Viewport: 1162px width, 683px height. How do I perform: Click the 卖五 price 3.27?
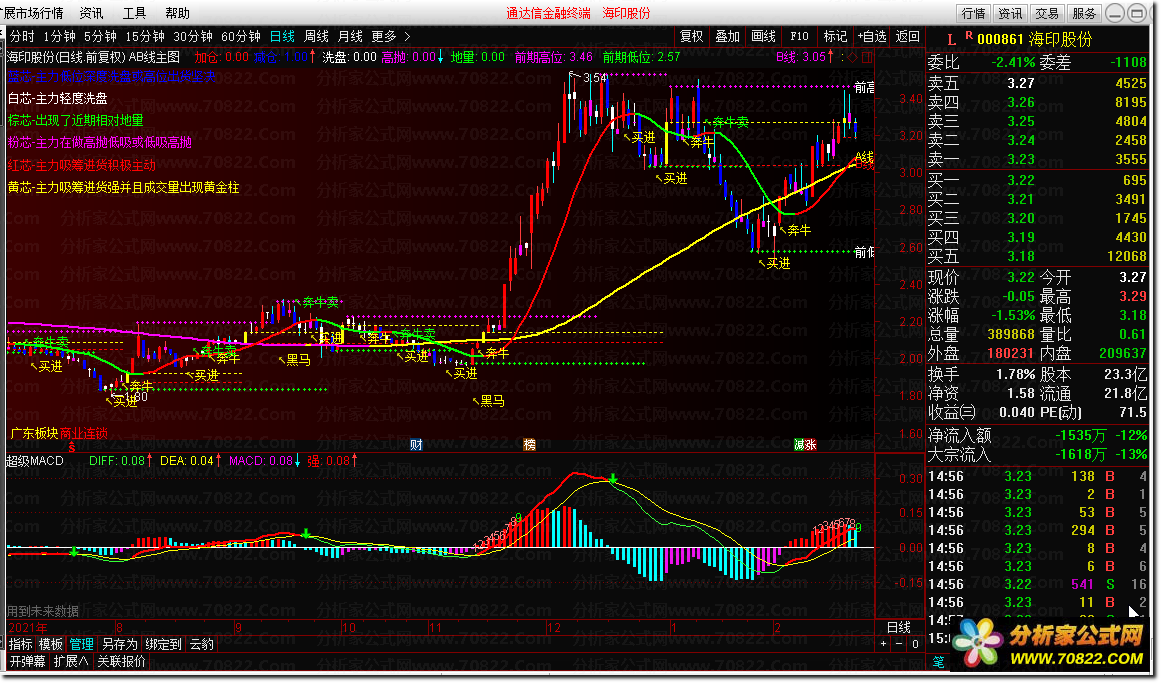coord(1021,83)
